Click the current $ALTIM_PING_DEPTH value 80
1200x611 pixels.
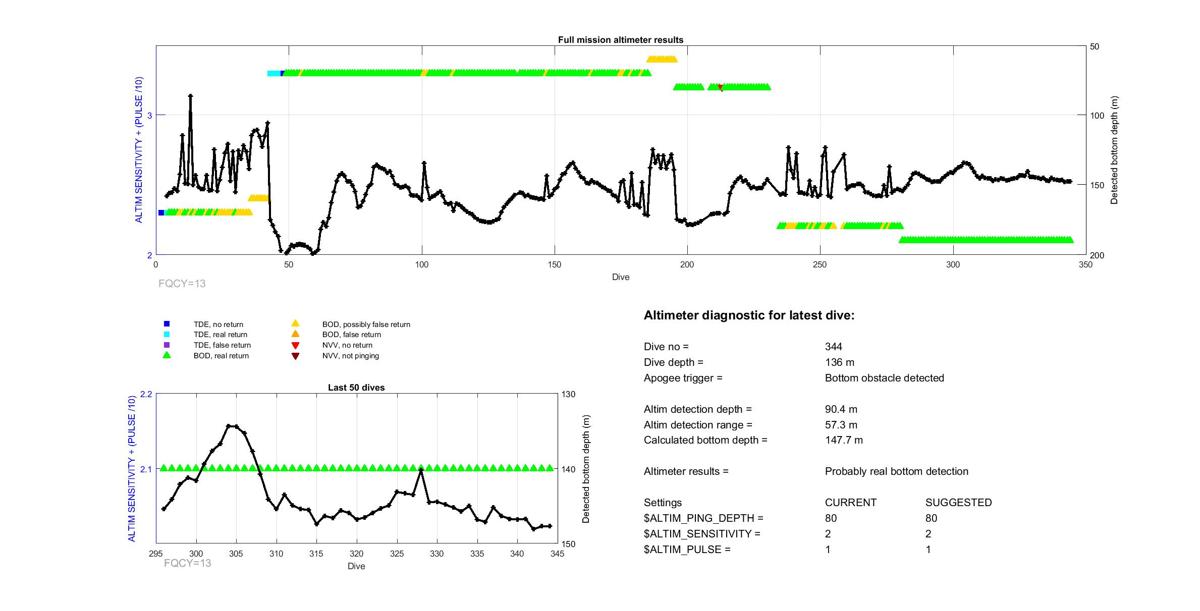point(831,518)
